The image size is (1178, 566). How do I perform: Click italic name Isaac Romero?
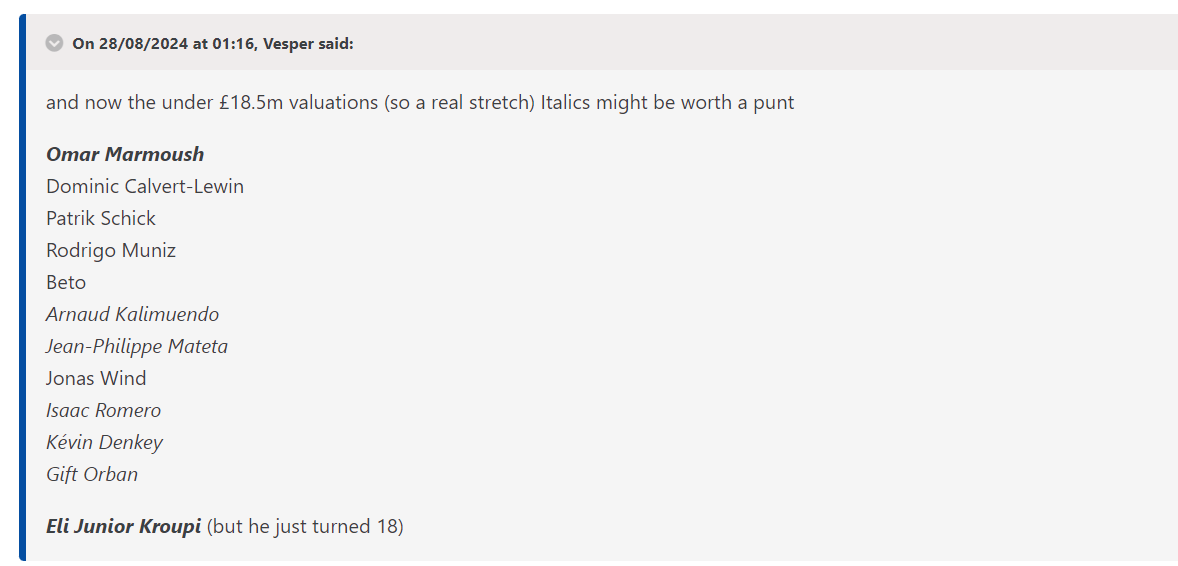pos(103,410)
